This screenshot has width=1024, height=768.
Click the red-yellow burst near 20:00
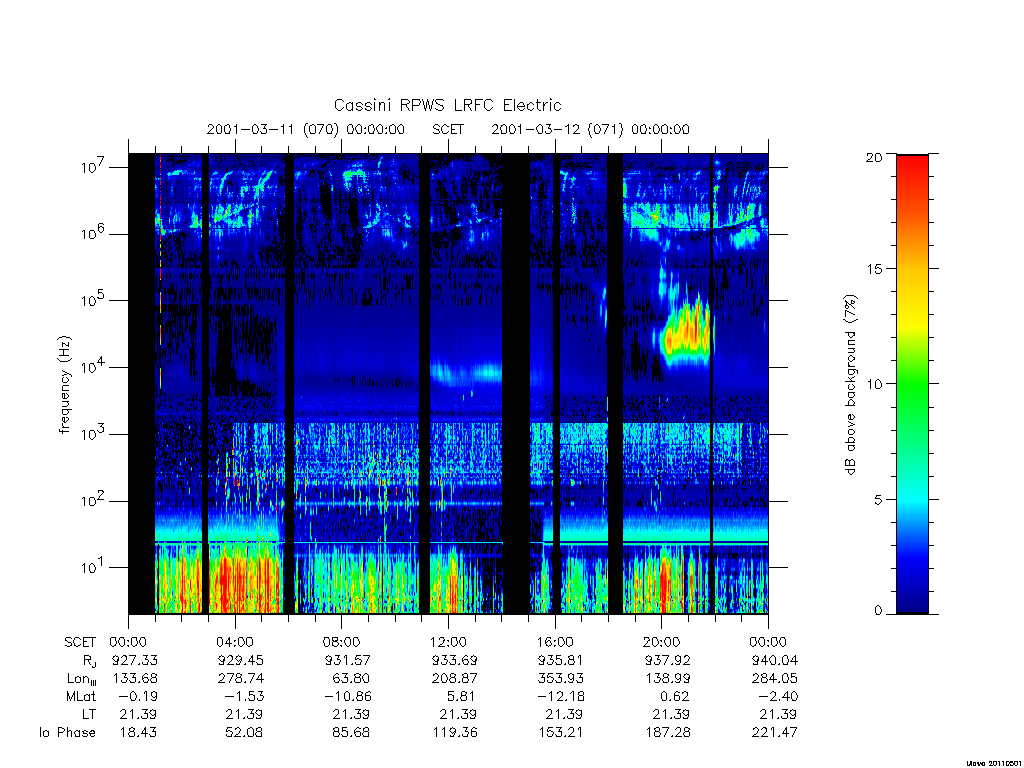point(685,334)
